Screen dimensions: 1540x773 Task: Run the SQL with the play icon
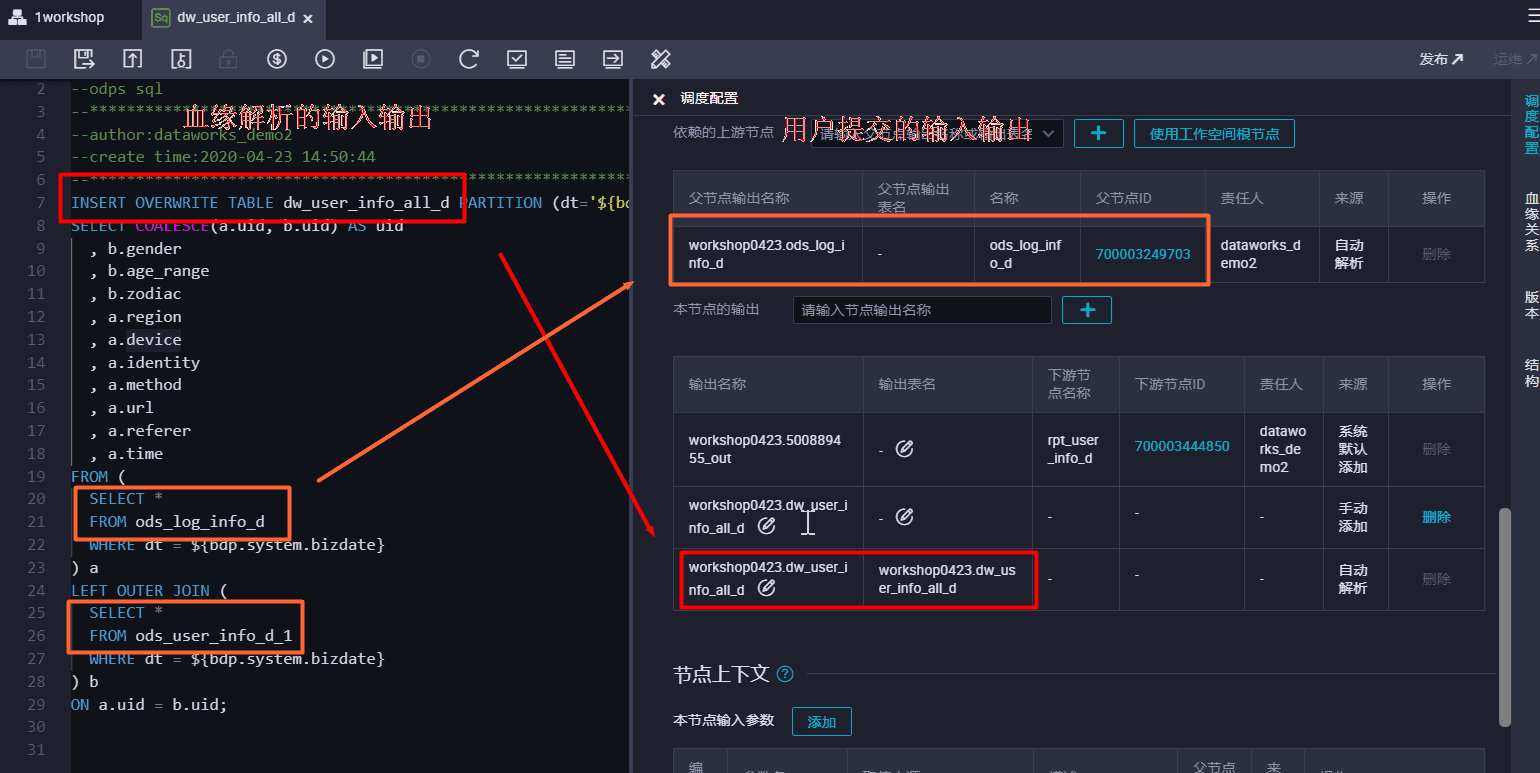tap(325, 59)
